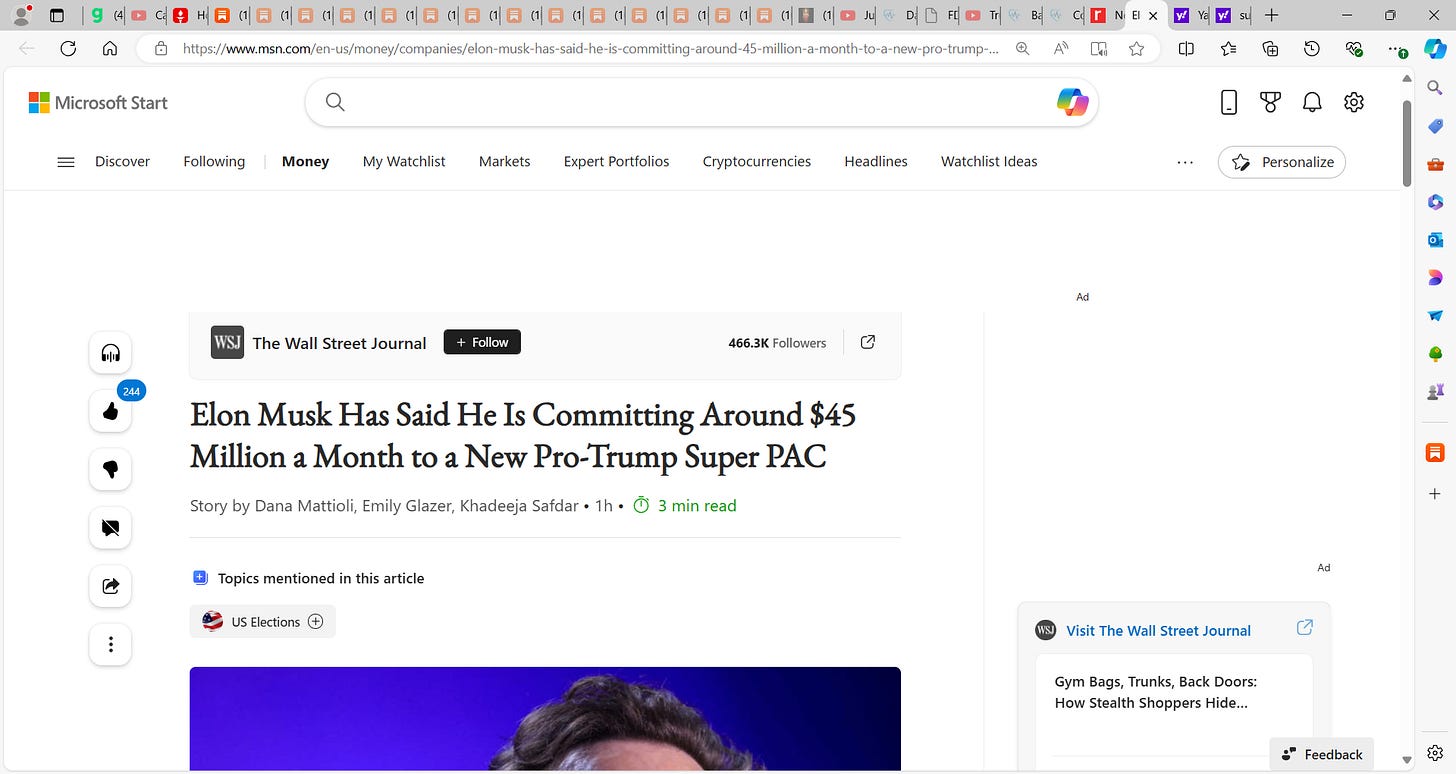Open sidebar Designer icon
The image size is (1456, 774).
tap(1435, 278)
